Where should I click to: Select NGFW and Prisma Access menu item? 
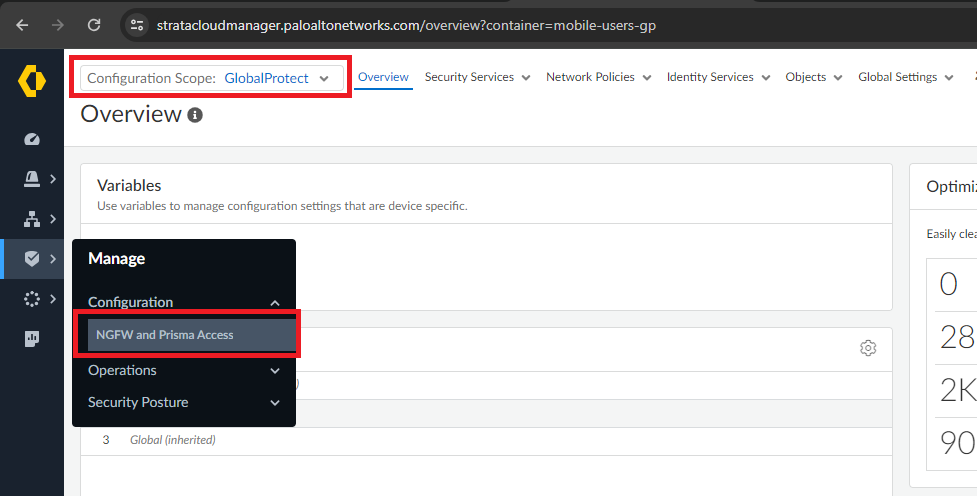191,335
